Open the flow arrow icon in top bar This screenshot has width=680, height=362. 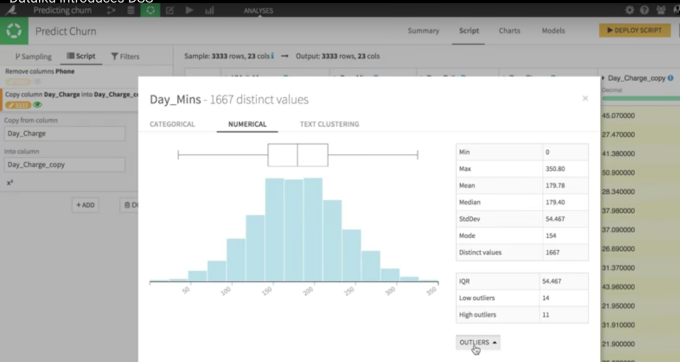point(111,10)
